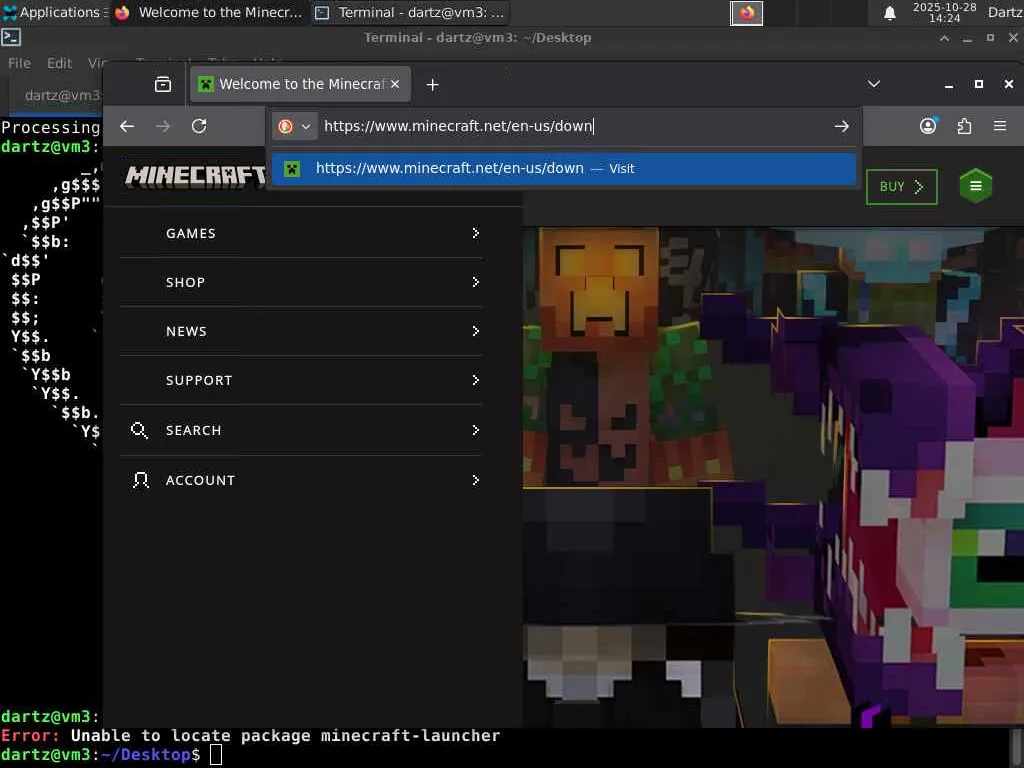The image size is (1024, 768).
Task: Click the Firefox icon in the system tray
Action: tap(746, 13)
